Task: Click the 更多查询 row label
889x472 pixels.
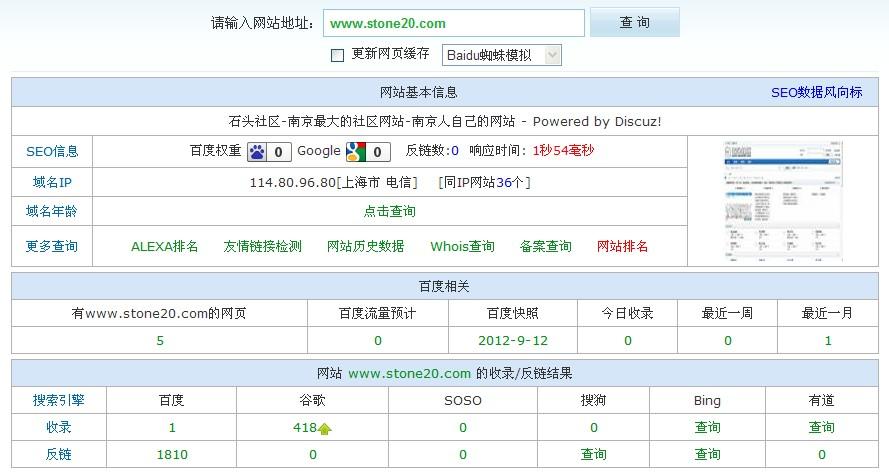Action: click(x=52, y=246)
